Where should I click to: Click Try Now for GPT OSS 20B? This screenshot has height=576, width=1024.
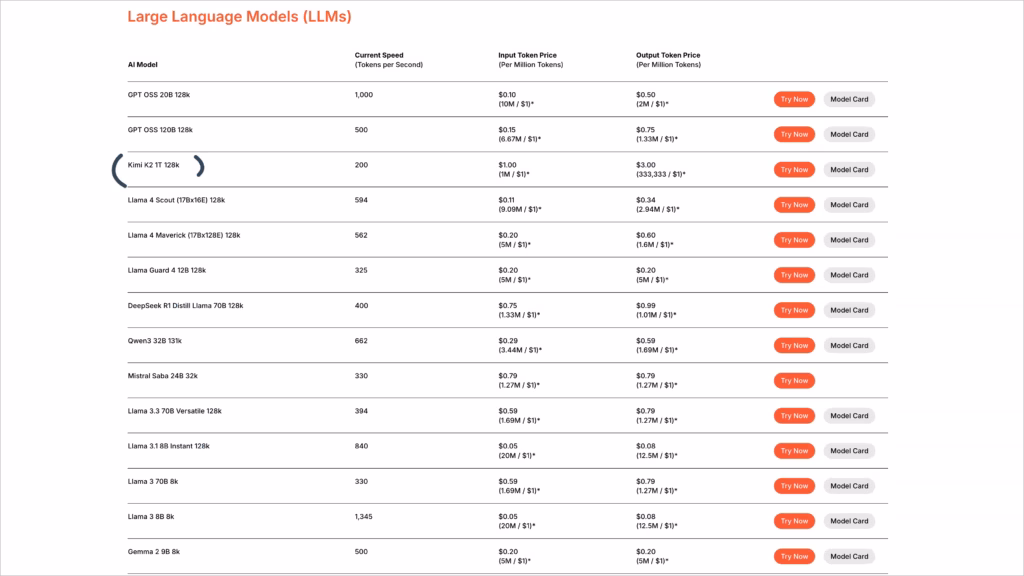794,99
